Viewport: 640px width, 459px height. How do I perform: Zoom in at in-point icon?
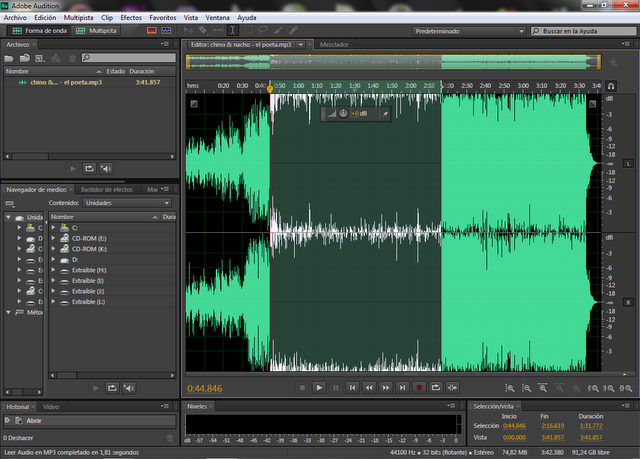593,388
